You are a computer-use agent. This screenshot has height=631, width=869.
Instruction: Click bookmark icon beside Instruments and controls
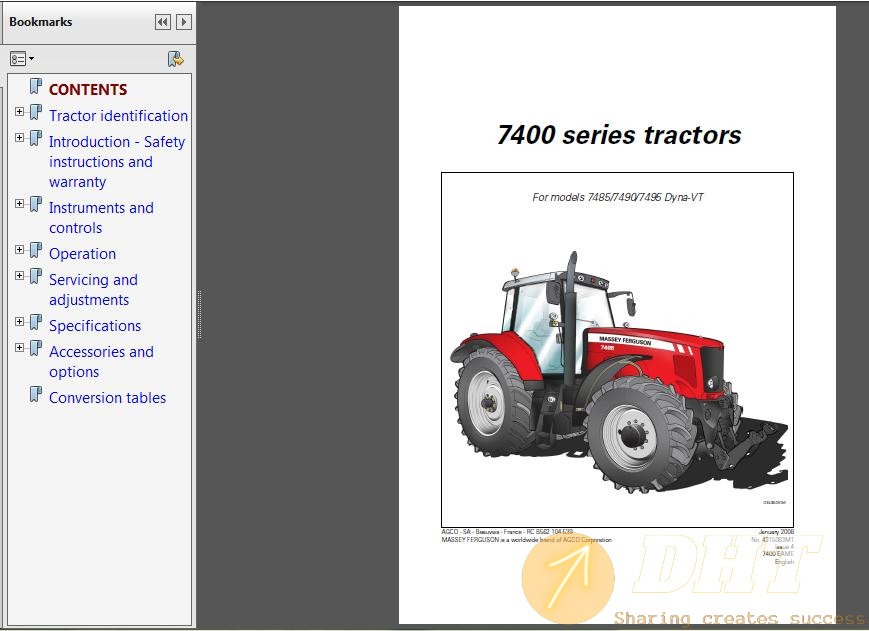point(35,204)
